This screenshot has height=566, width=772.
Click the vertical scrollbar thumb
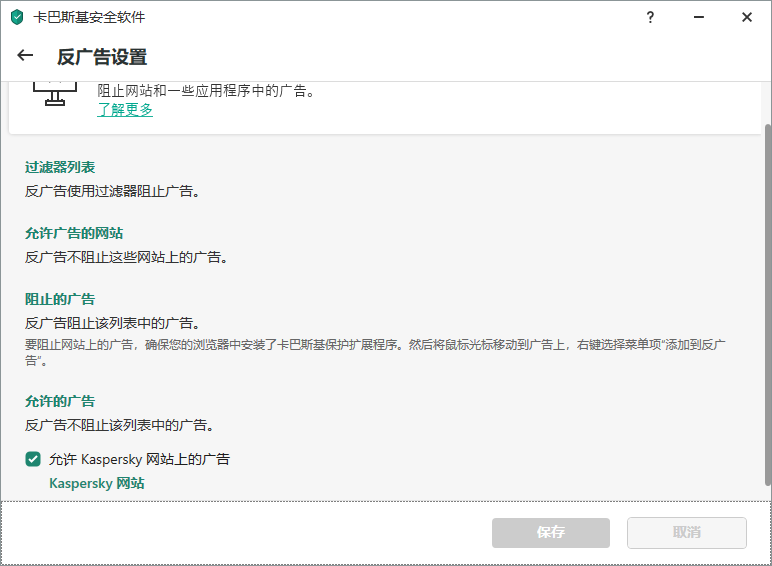click(768, 305)
